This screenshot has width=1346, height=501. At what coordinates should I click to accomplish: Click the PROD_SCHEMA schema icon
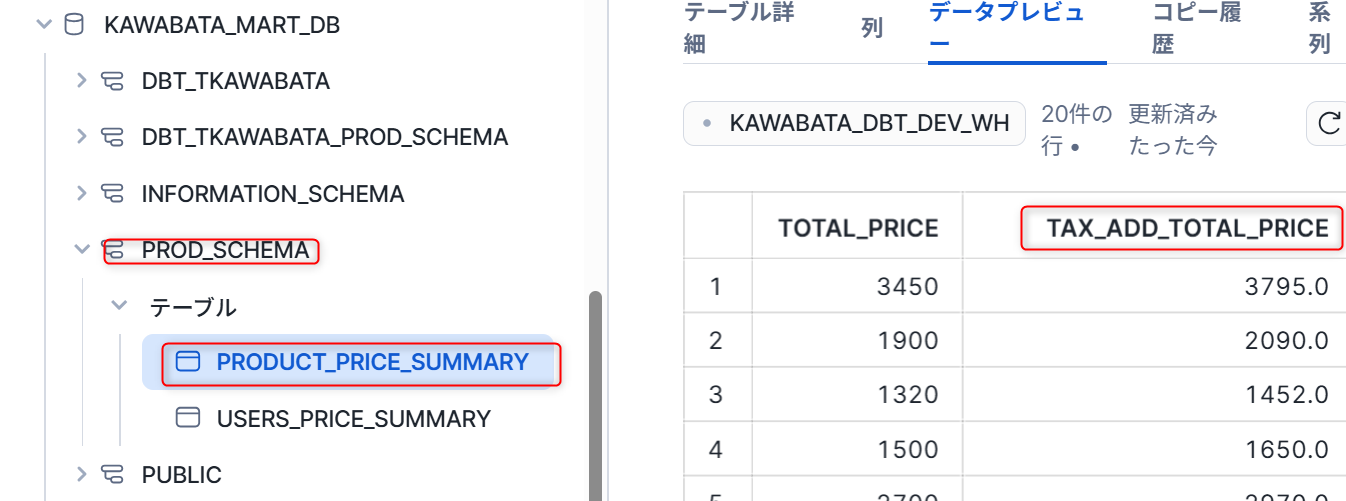[112, 250]
